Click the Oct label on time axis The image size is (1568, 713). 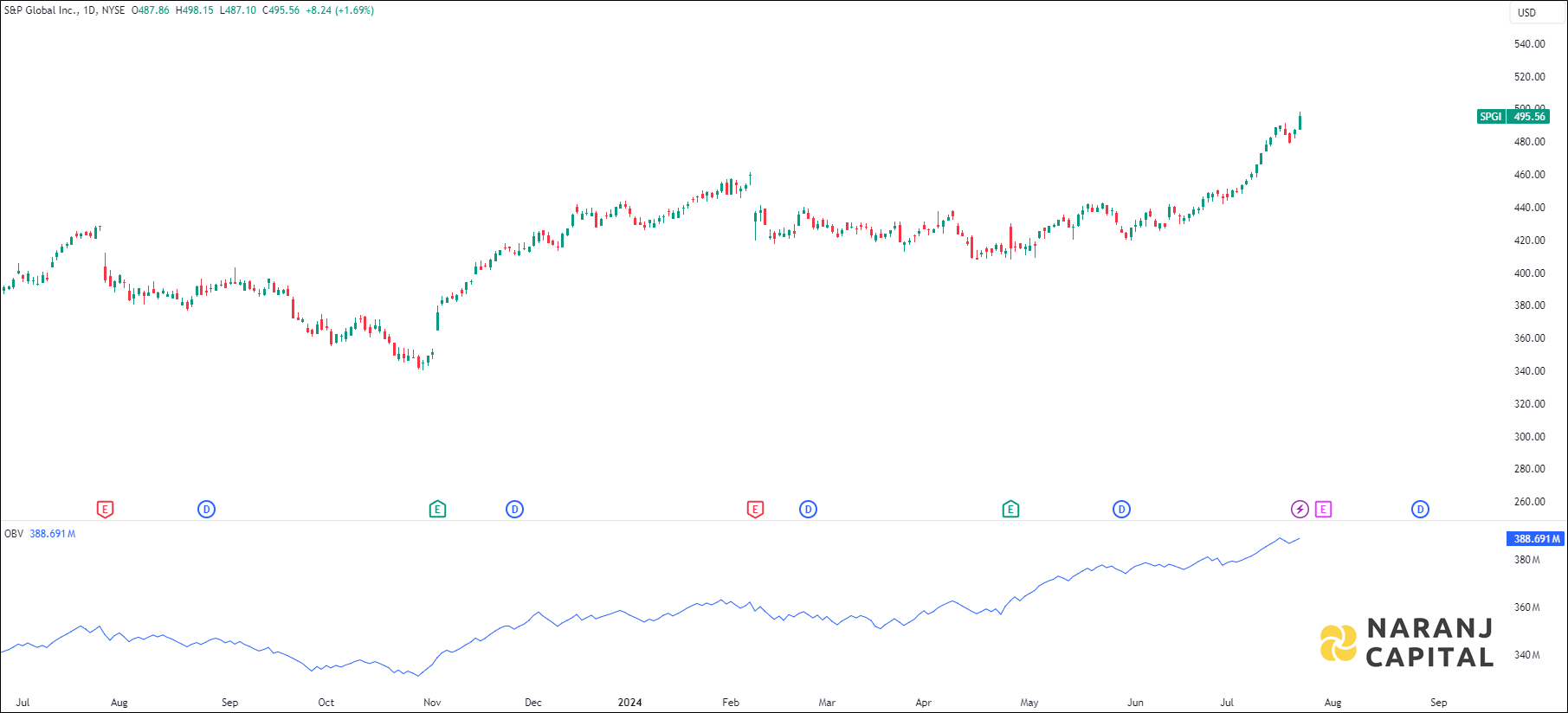coord(326,703)
